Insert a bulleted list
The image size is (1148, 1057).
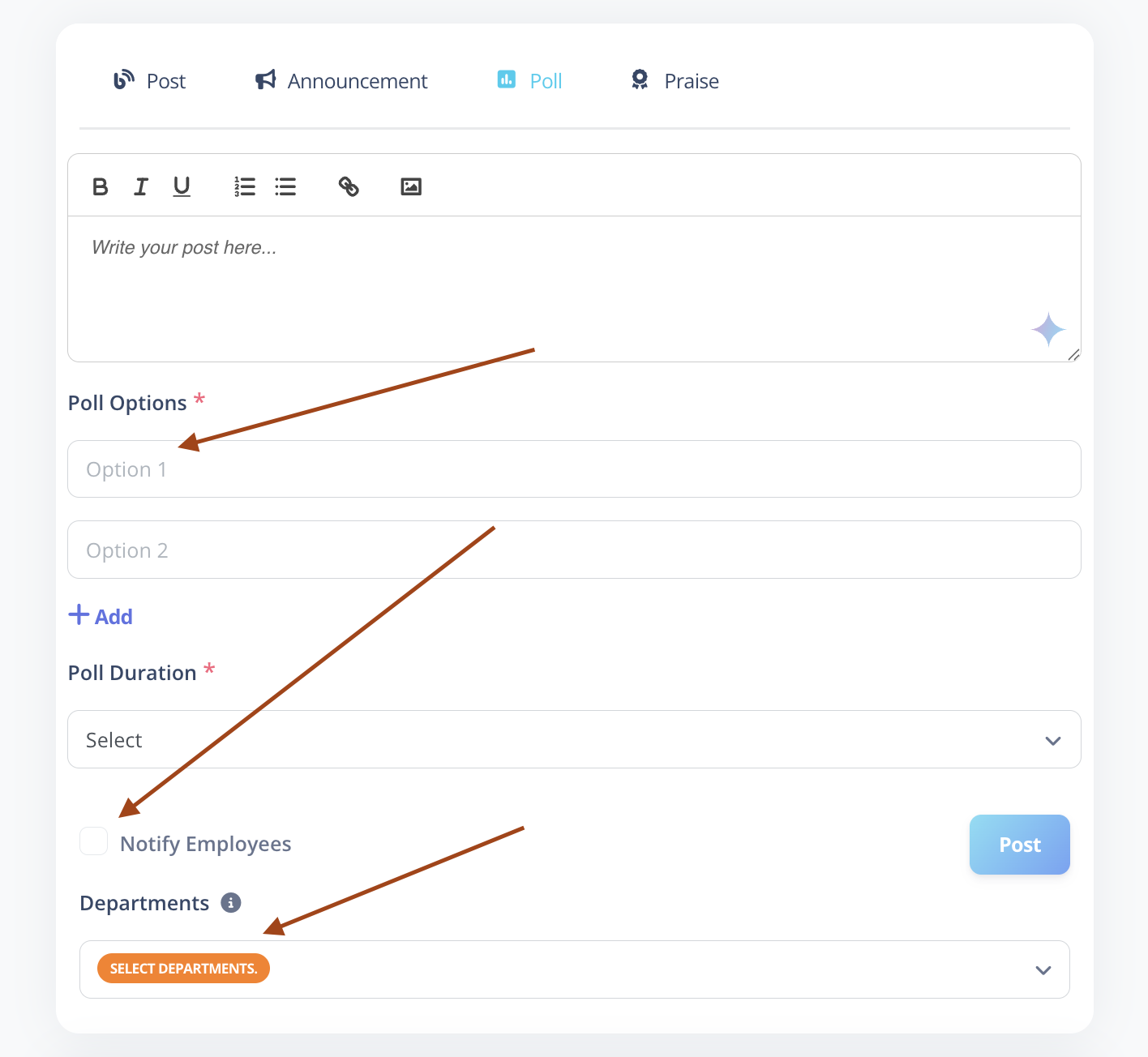pyautogui.click(x=285, y=186)
